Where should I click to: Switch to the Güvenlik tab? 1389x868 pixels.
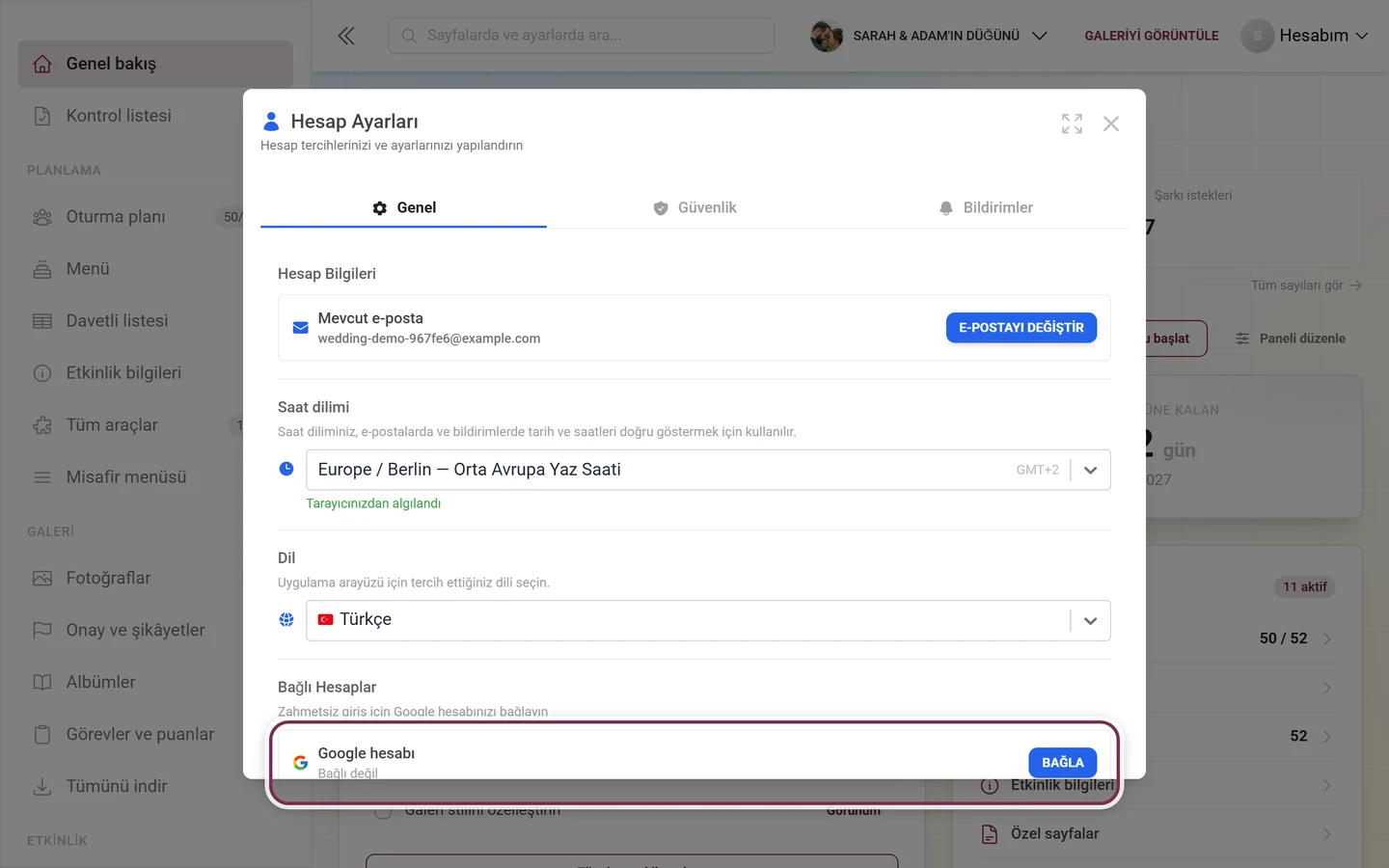(694, 207)
